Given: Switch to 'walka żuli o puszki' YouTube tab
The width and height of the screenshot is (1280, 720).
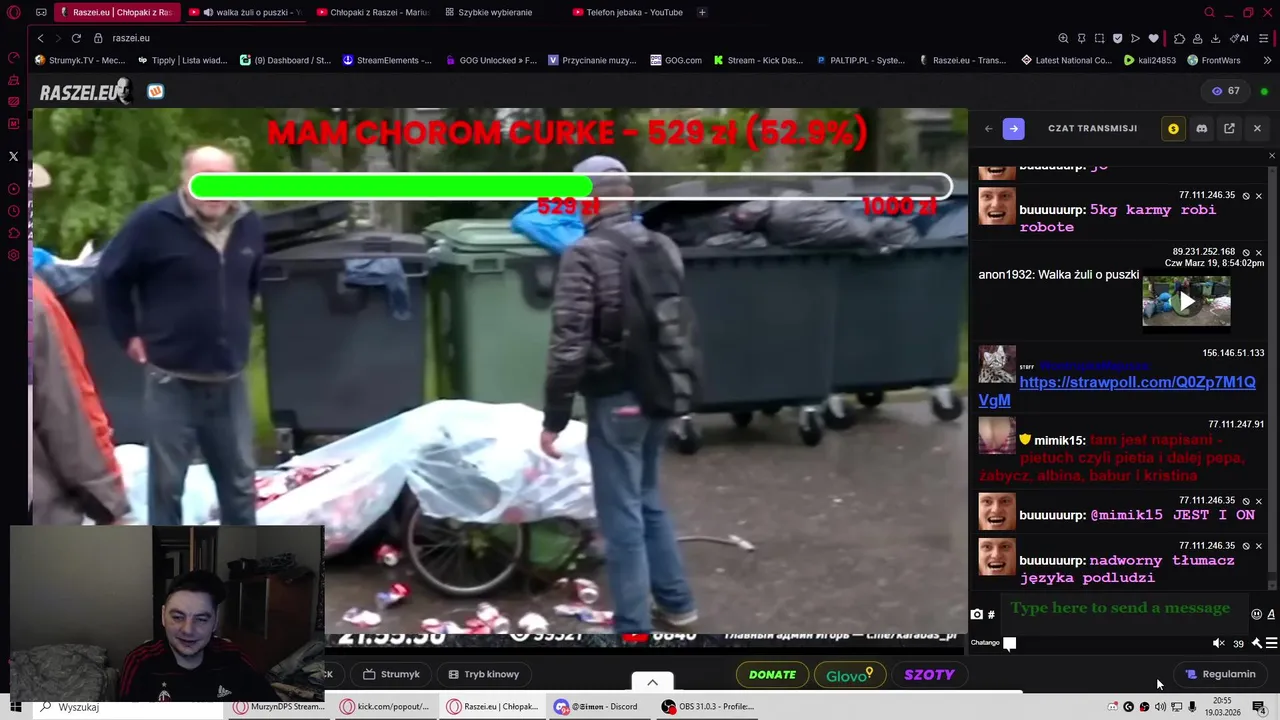Looking at the screenshot, I should [x=245, y=12].
